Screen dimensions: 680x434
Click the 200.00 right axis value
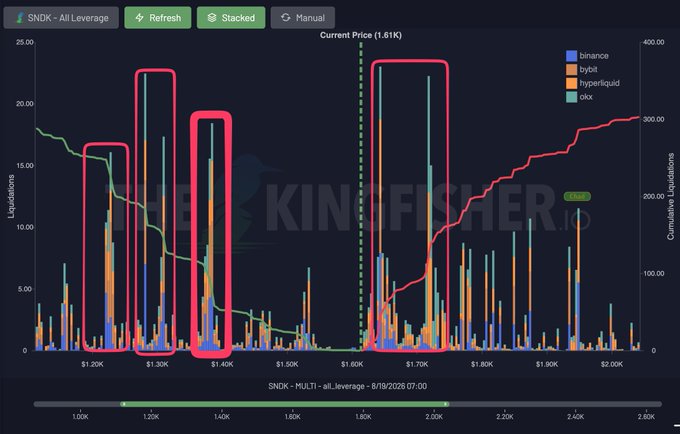tap(654, 196)
